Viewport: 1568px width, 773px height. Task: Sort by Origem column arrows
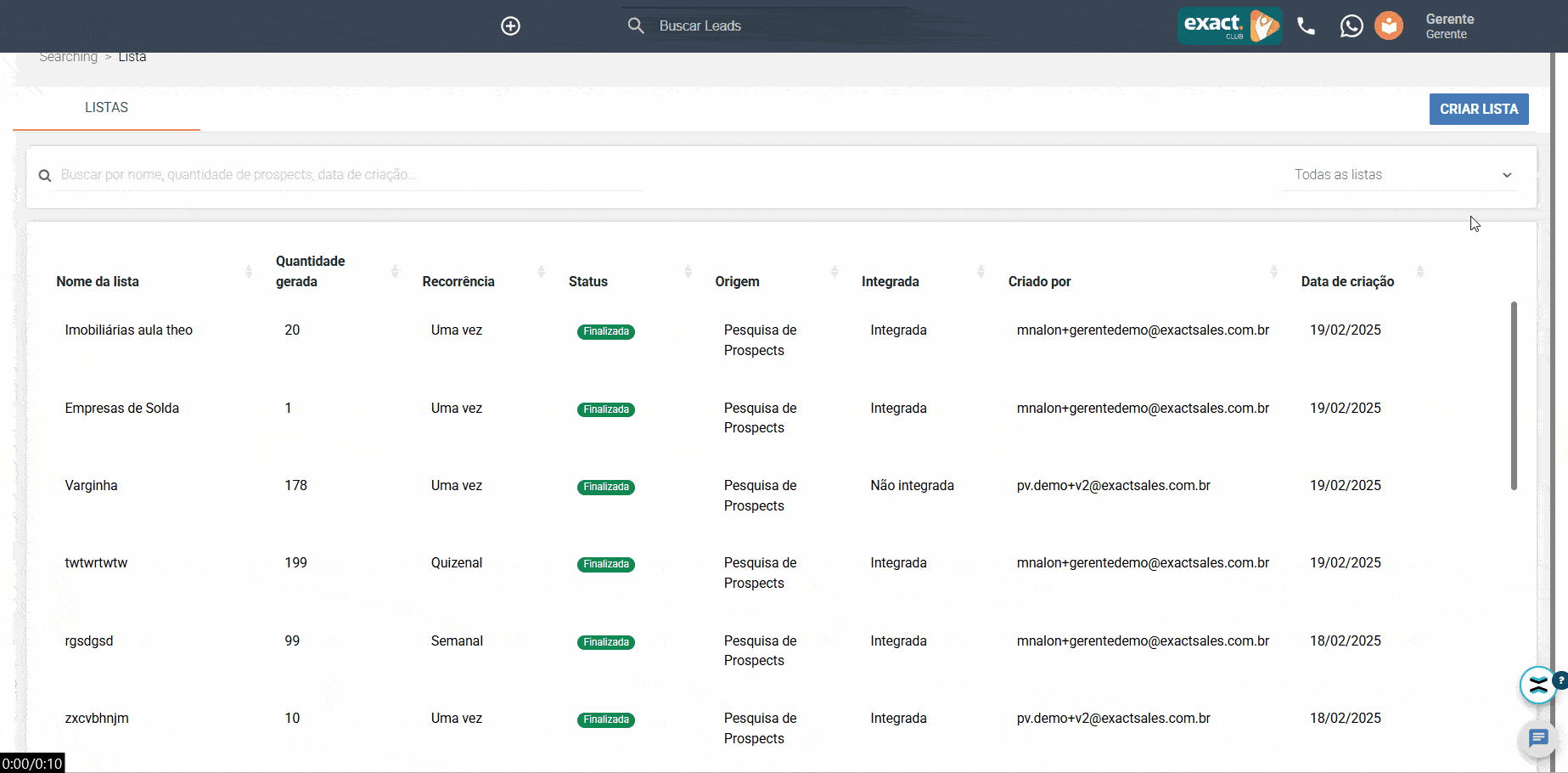(x=835, y=272)
